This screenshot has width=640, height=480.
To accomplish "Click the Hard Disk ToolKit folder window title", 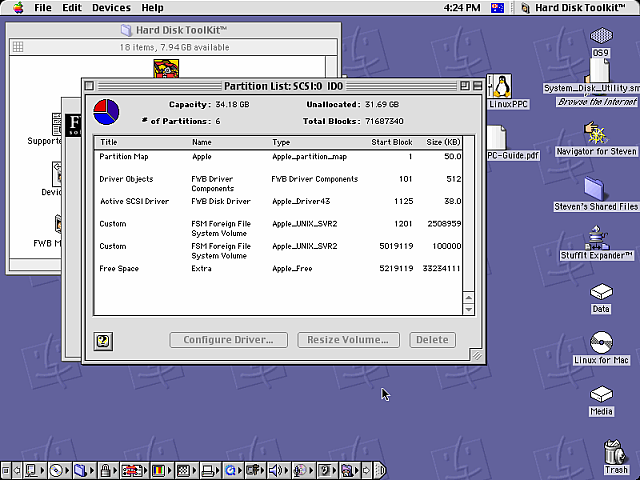I will click(181, 30).
